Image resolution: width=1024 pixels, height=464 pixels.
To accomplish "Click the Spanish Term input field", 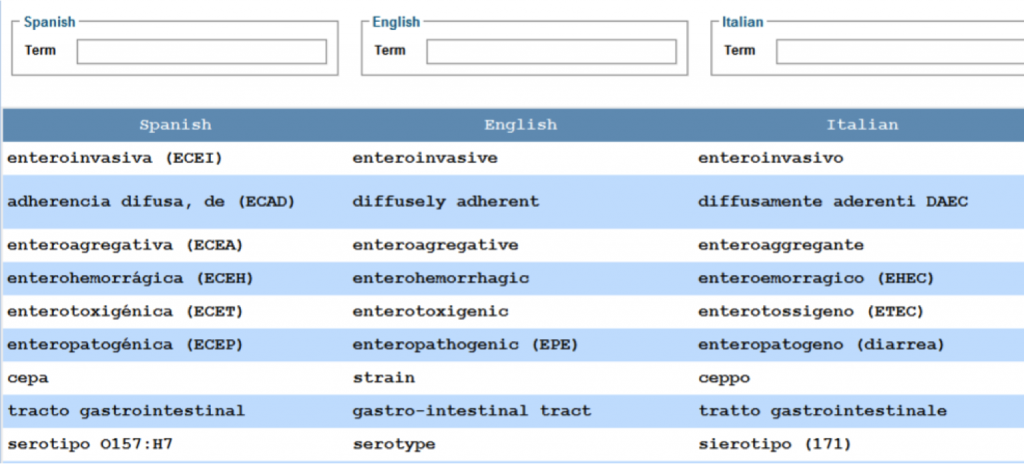I will coord(202,52).
